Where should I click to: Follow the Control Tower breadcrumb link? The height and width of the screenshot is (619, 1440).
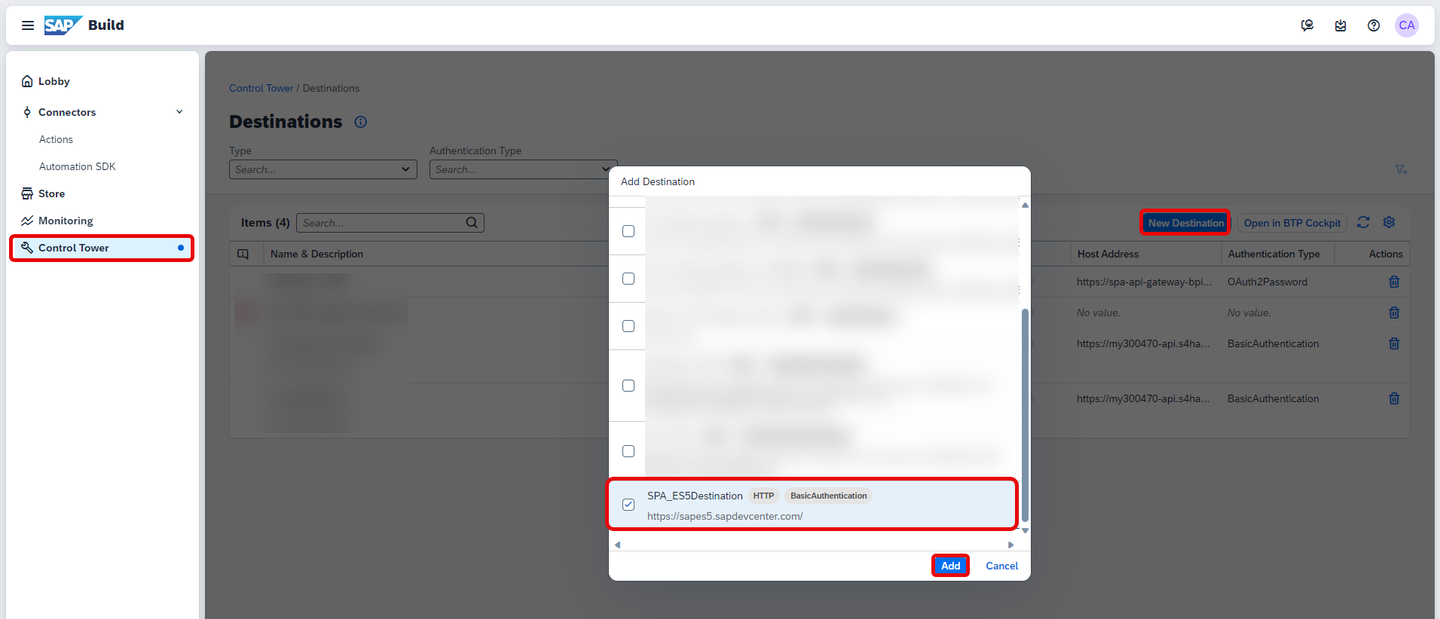click(261, 88)
